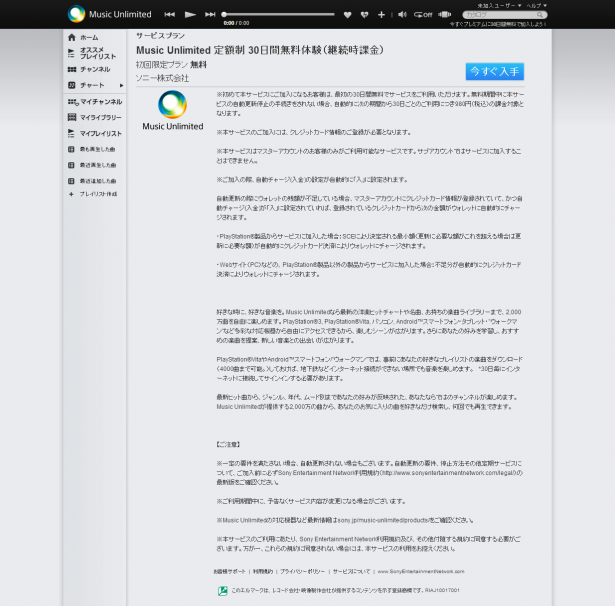Click プレイリスト作成 to create a playlist
The width and height of the screenshot is (615, 606).
coord(98,194)
